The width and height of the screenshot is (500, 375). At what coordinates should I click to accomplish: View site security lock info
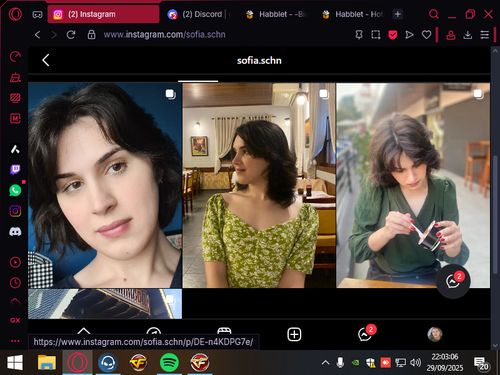point(91,35)
